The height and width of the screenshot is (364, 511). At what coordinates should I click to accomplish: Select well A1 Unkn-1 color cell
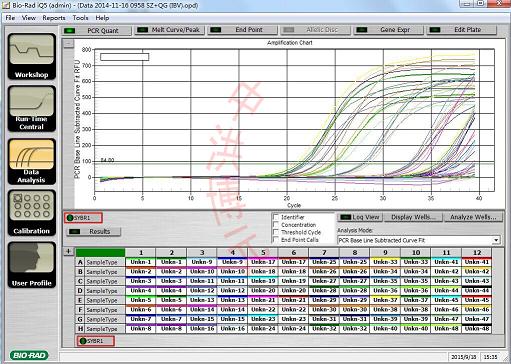coord(141,262)
